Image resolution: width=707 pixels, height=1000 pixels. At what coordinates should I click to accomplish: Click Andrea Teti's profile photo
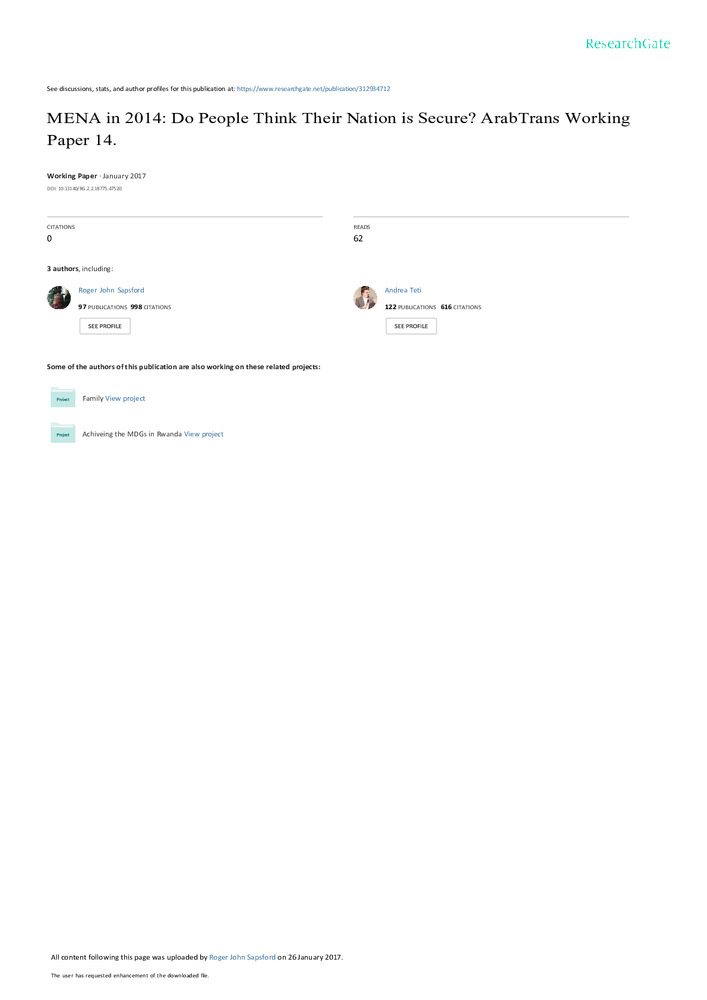coord(365,298)
